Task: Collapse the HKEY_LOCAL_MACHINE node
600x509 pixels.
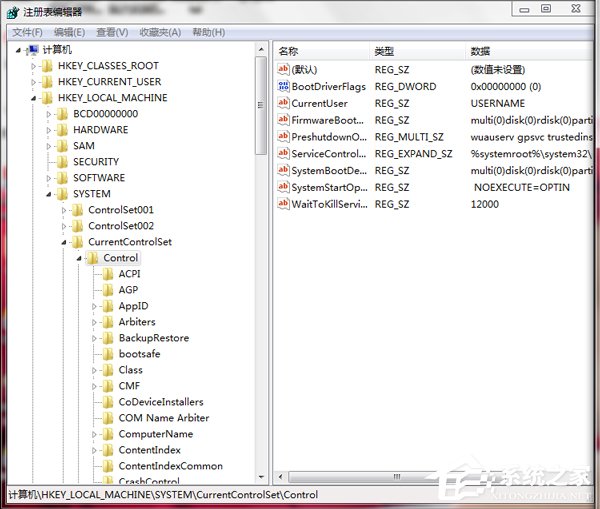Action: point(34,98)
